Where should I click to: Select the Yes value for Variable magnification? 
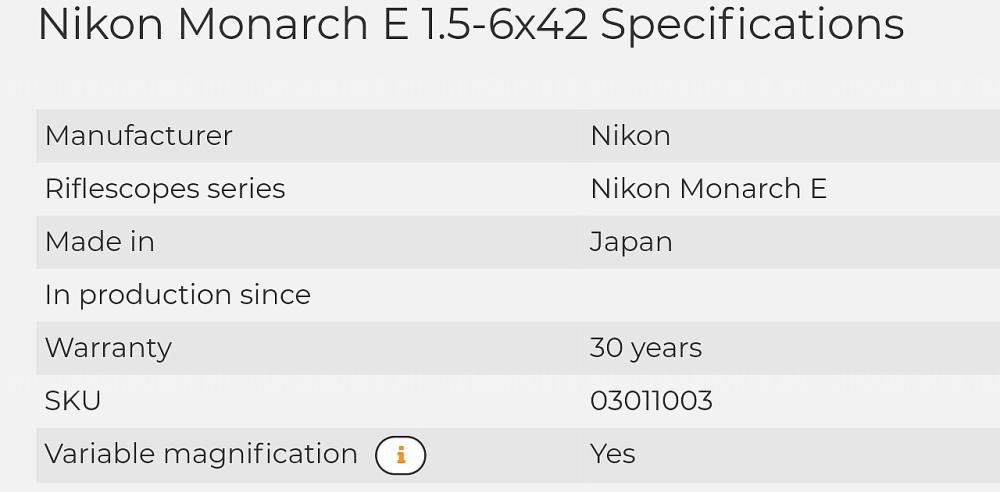(x=612, y=454)
